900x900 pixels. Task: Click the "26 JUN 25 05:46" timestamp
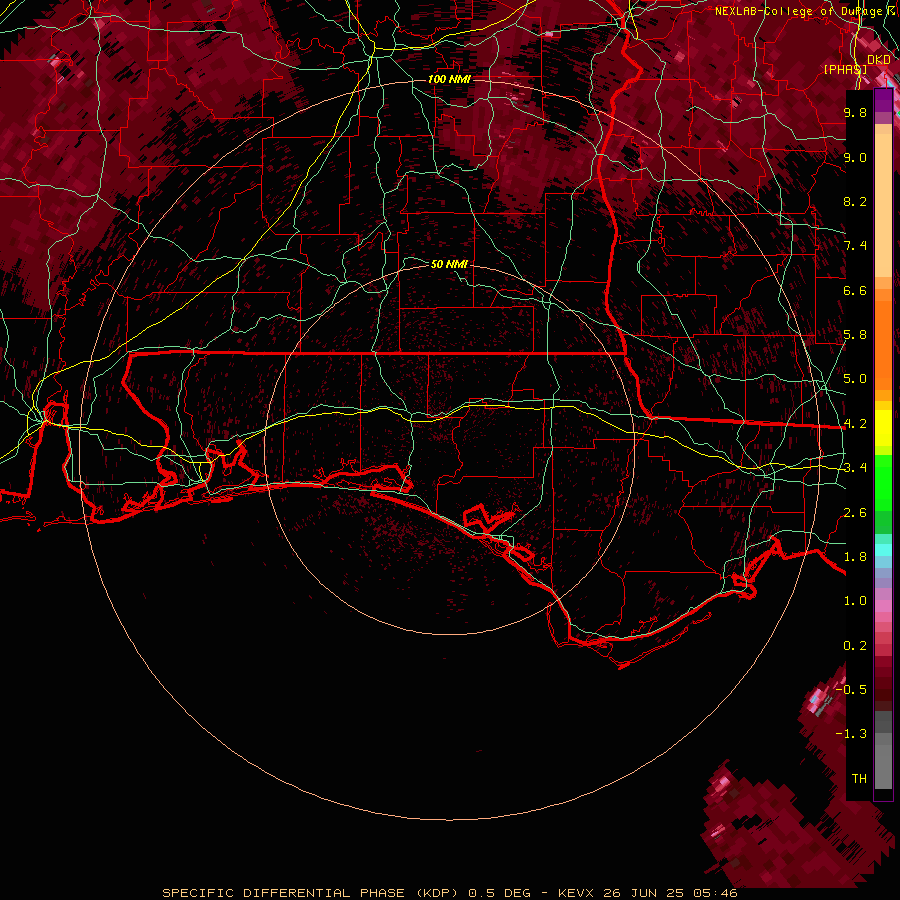coord(670,893)
